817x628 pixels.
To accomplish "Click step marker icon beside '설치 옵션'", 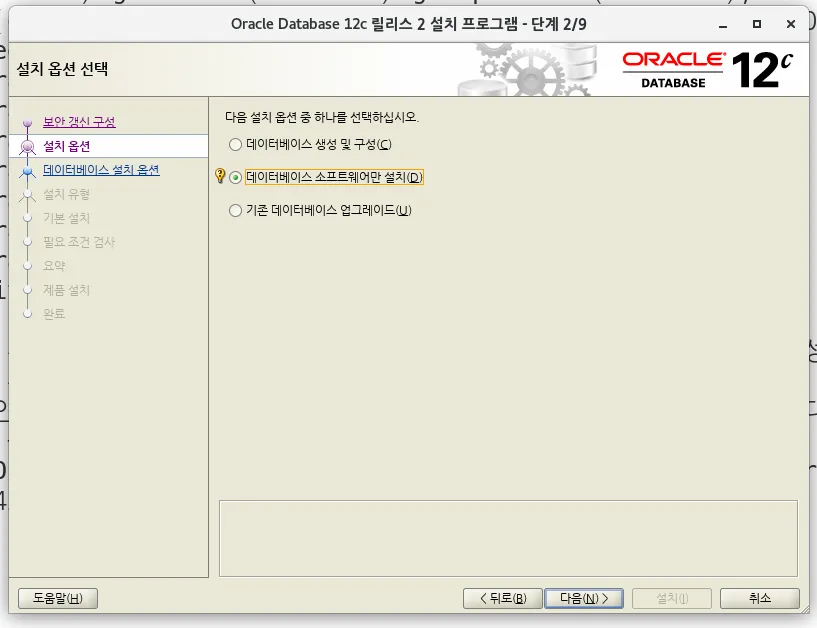I will click(x=28, y=147).
